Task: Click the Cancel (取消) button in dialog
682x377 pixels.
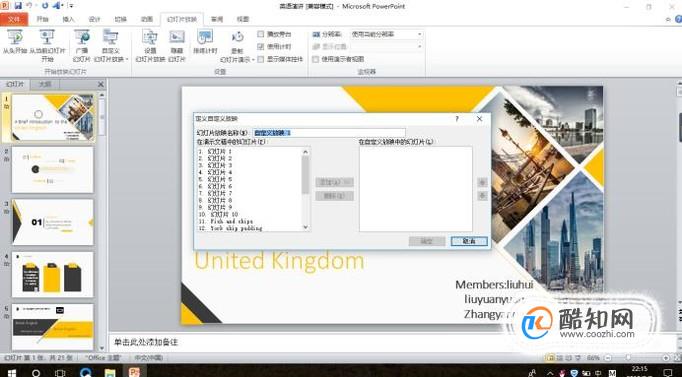Action: (469, 241)
